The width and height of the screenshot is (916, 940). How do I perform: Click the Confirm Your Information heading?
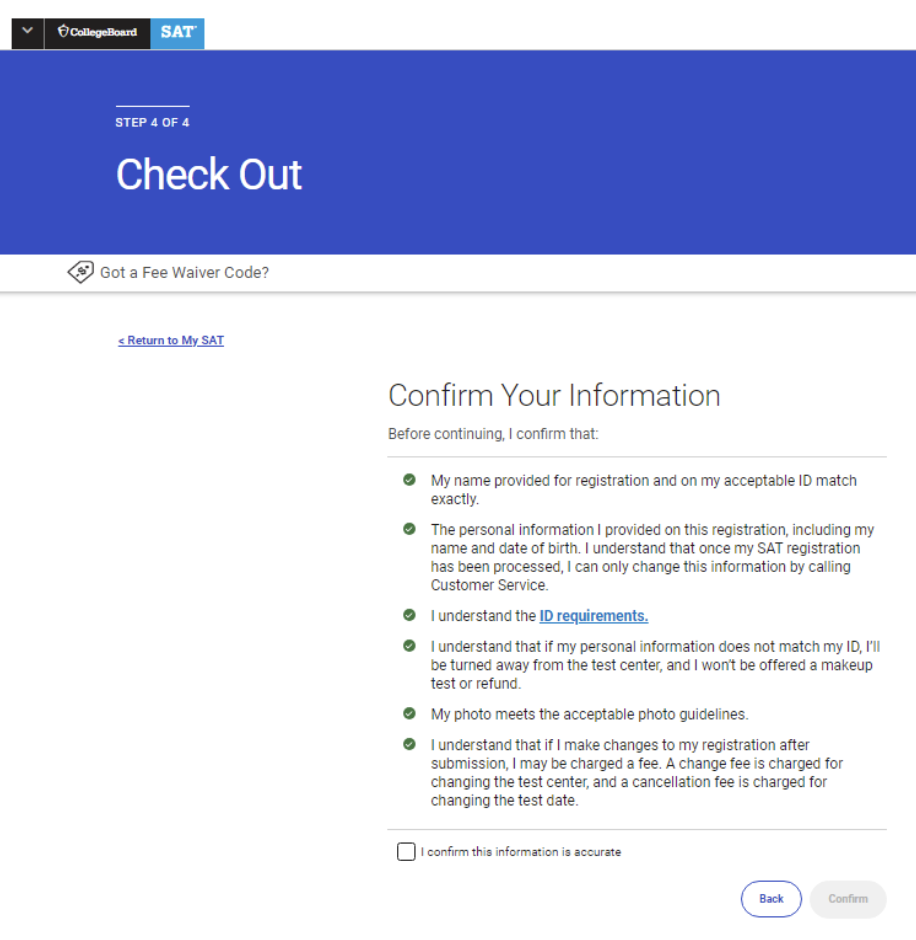(x=554, y=395)
